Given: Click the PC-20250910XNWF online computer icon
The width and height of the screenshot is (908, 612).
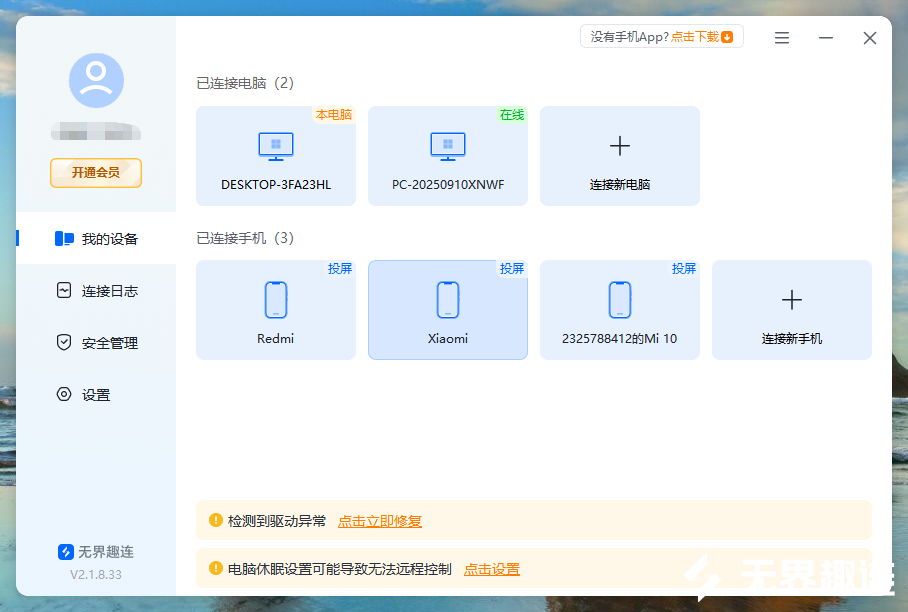Looking at the screenshot, I should pos(447,145).
